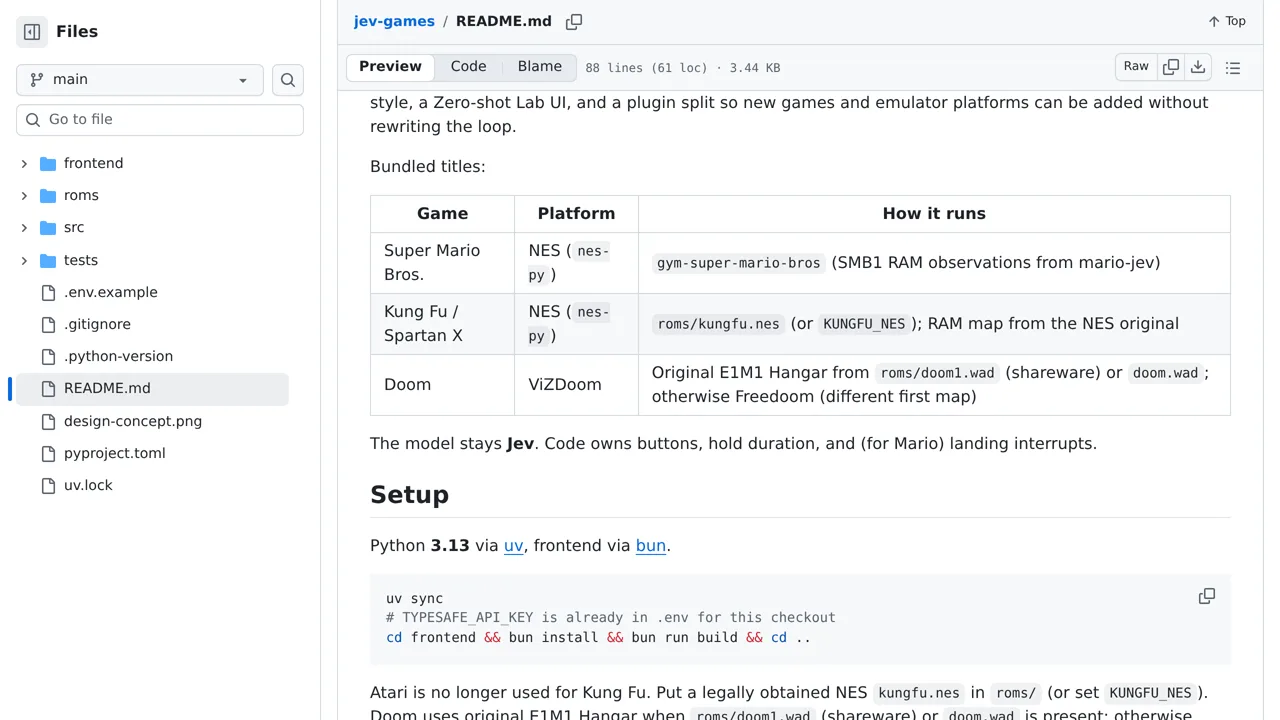Click the 'ViZDoom' platform cell

576,385
